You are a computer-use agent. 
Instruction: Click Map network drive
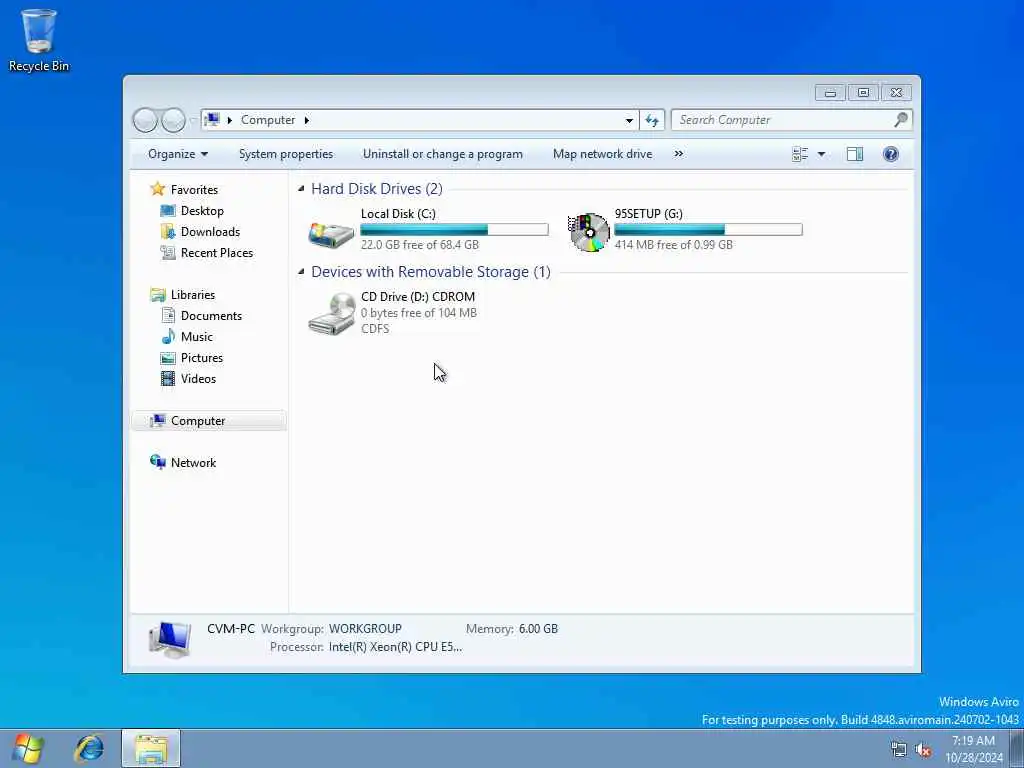pos(602,154)
